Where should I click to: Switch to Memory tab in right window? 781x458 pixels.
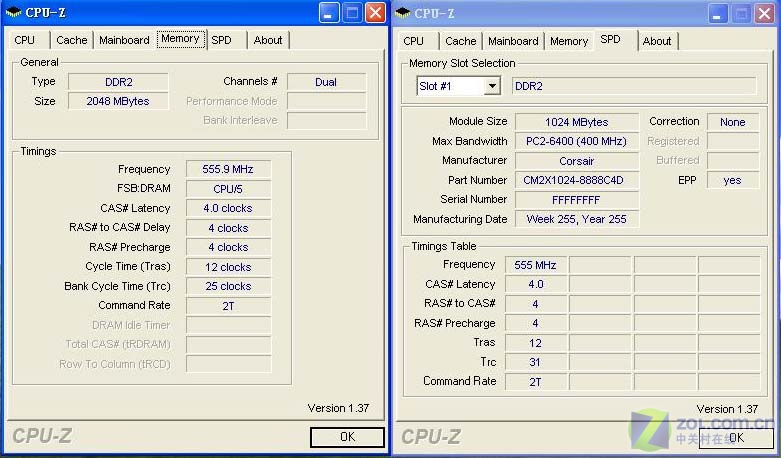(569, 41)
